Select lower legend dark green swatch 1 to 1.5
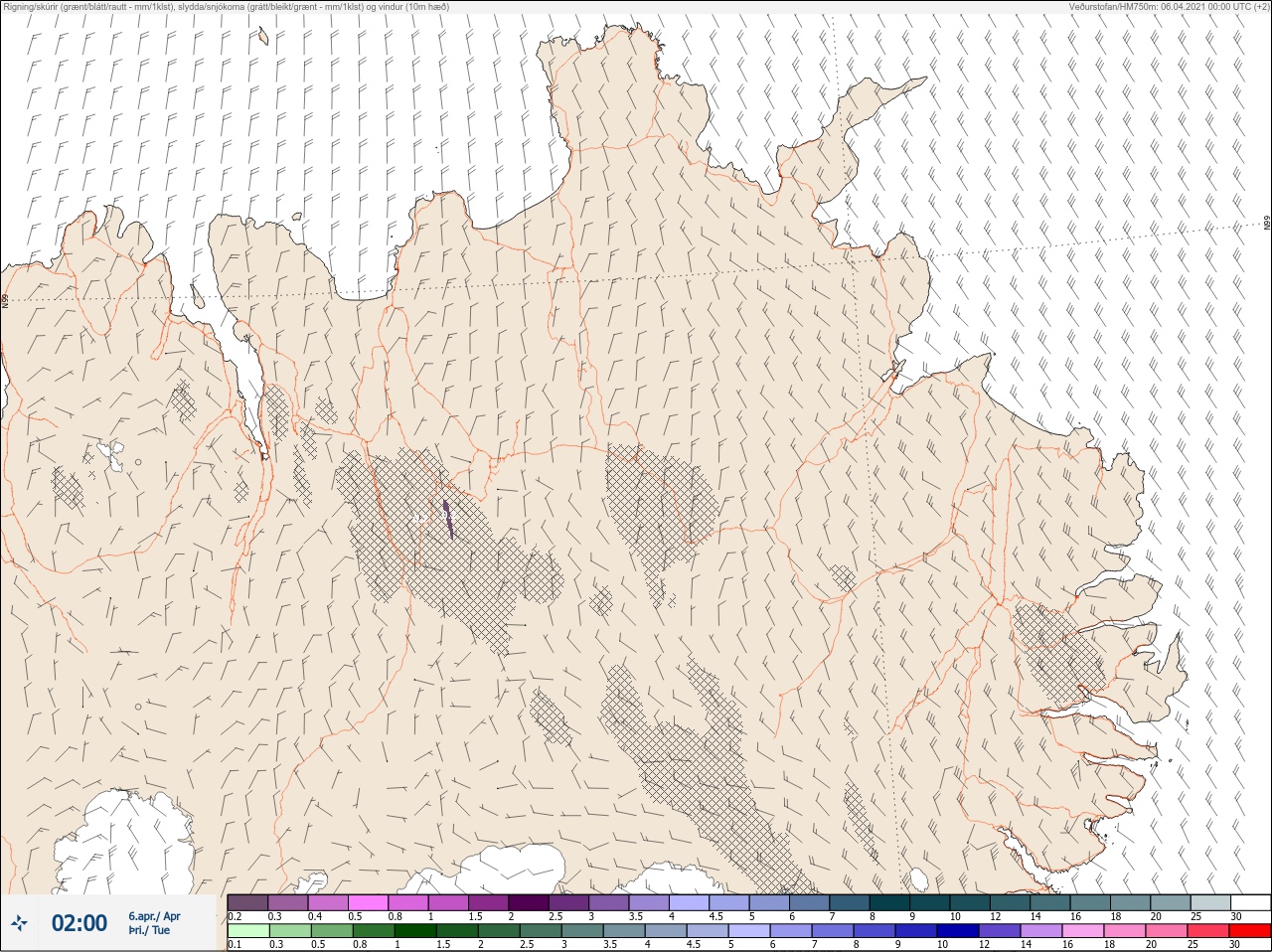Image resolution: width=1272 pixels, height=952 pixels. pyautogui.click(x=415, y=931)
